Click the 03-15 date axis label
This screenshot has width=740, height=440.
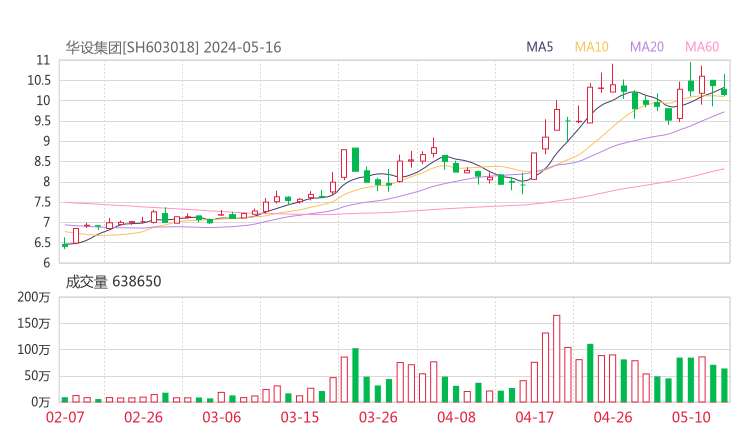coord(300,417)
